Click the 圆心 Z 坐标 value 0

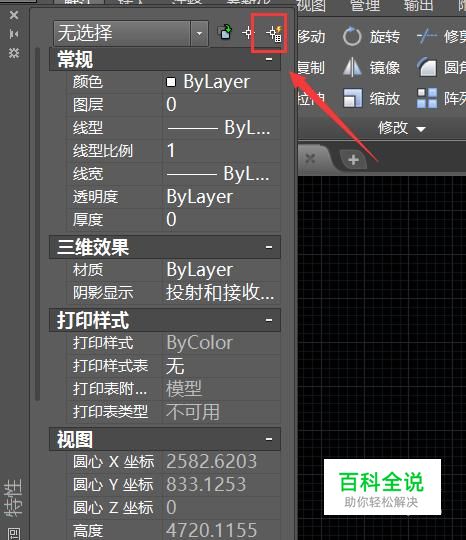(x=221, y=507)
